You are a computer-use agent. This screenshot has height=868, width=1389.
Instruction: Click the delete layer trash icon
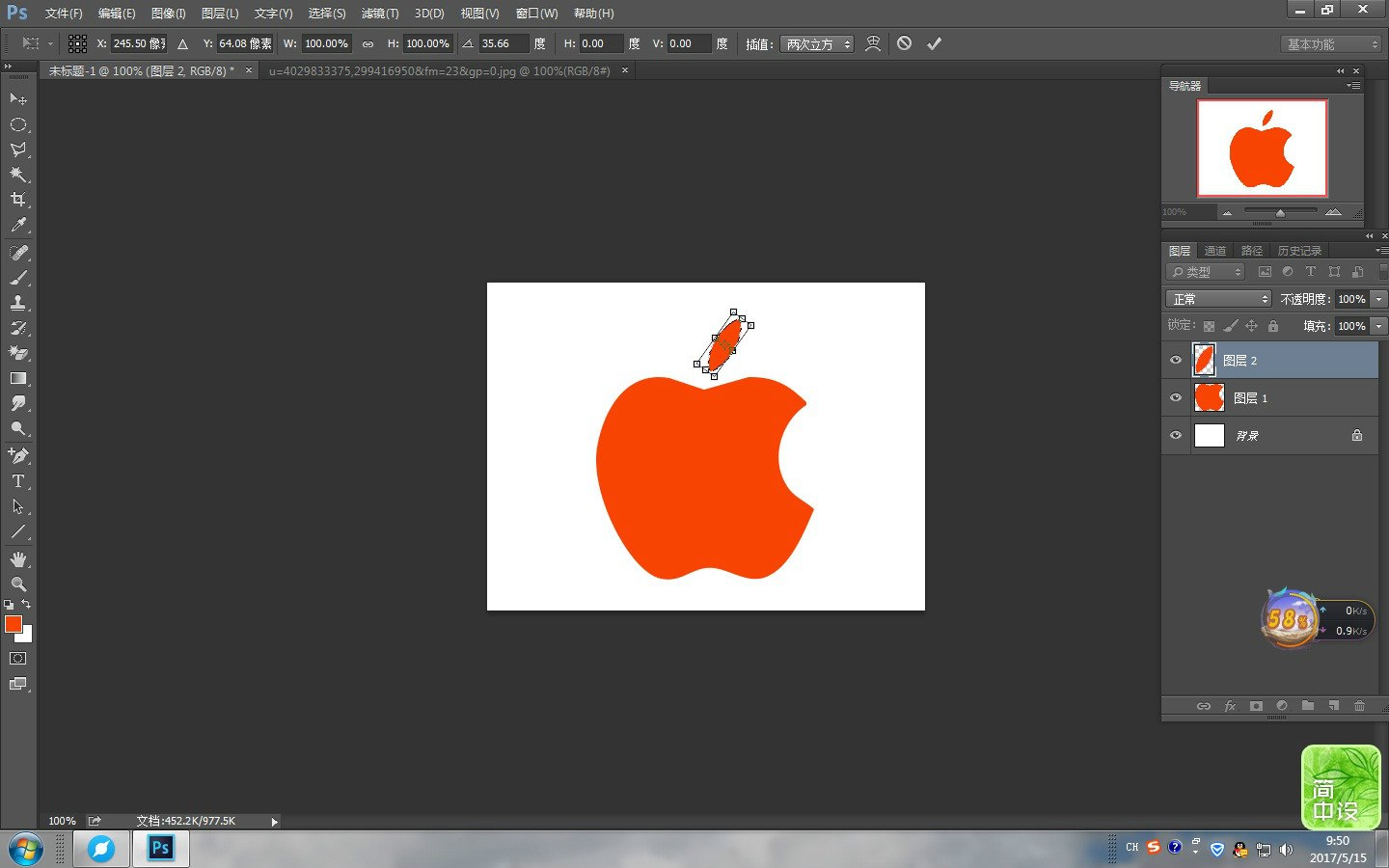tap(1359, 706)
